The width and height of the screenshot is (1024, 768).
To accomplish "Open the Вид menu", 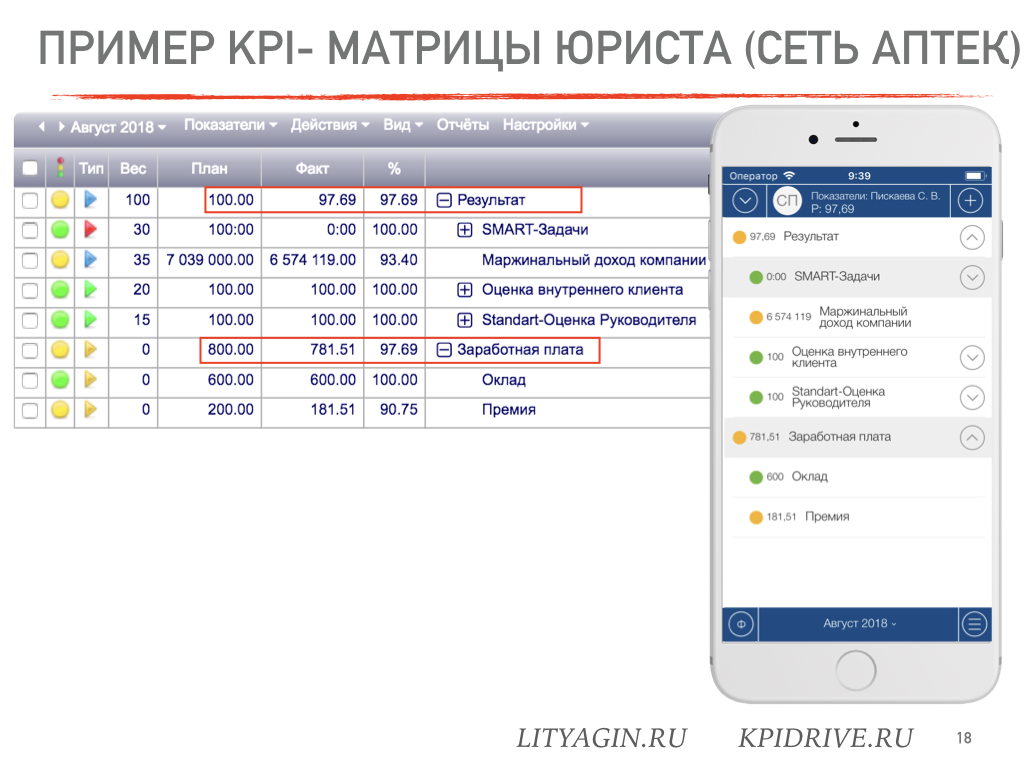I will click(x=403, y=125).
